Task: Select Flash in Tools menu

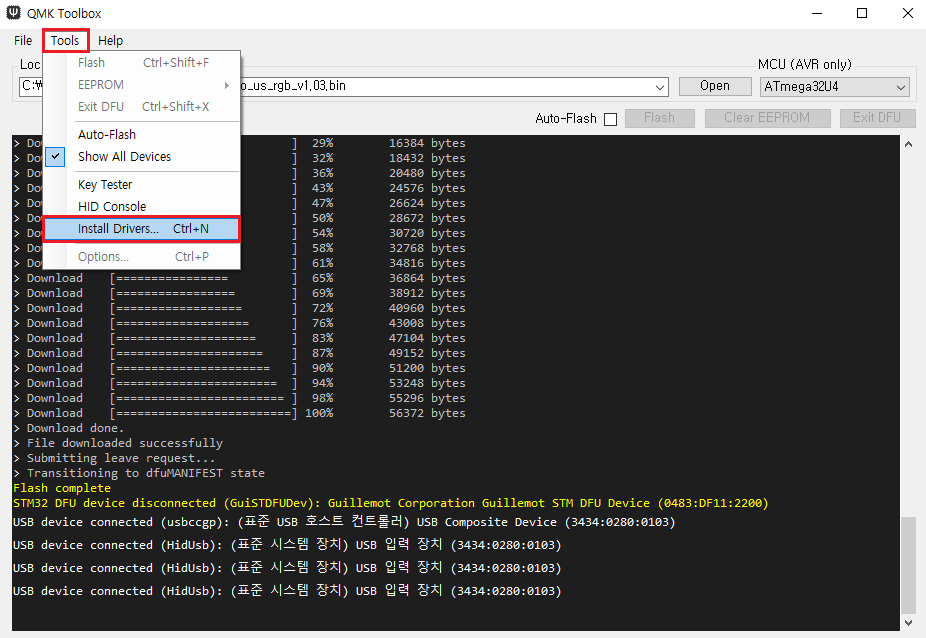Action: 142,63
